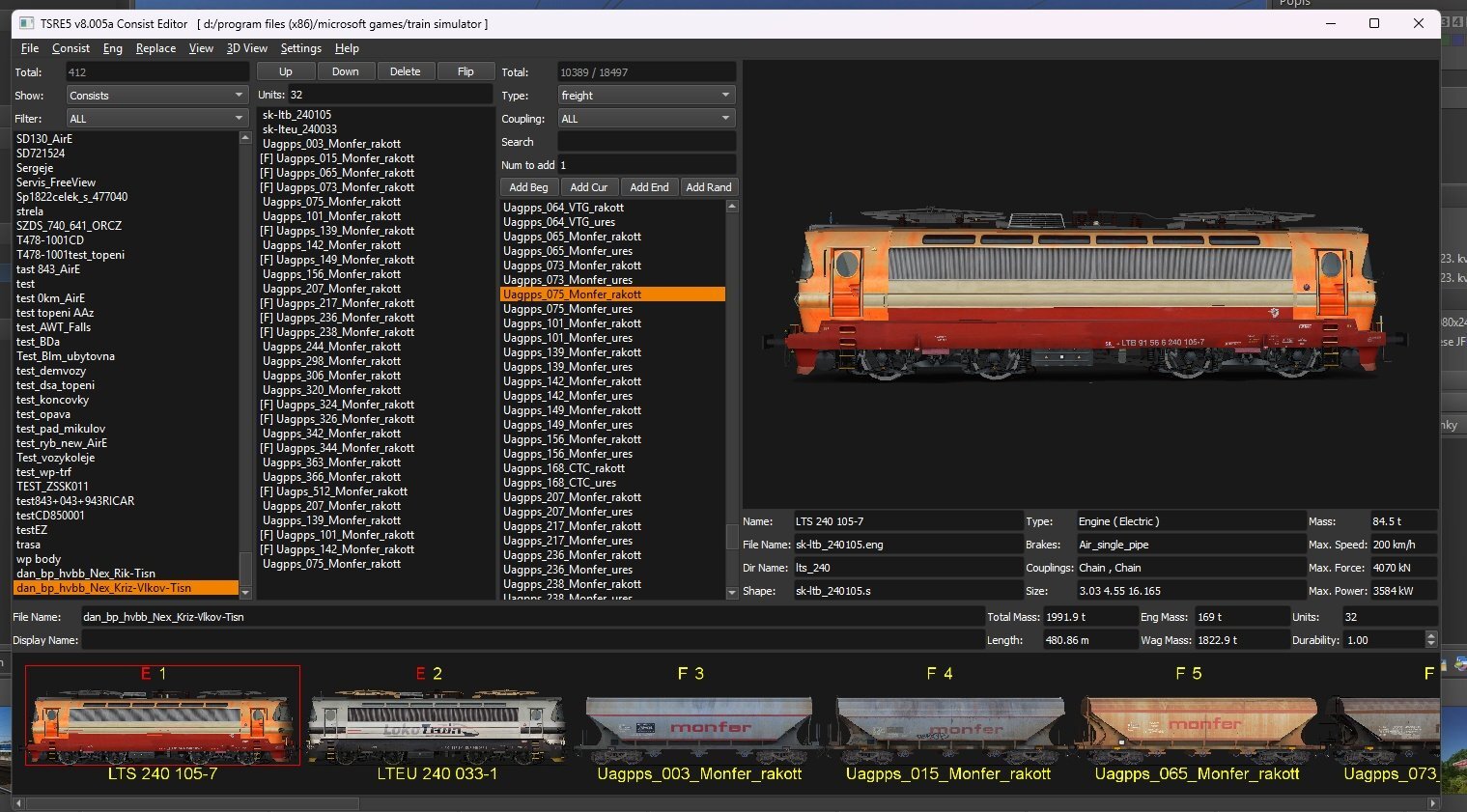Decrease the Durability value with down arrow
The height and width of the screenshot is (812, 1467).
click(x=1431, y=644)
